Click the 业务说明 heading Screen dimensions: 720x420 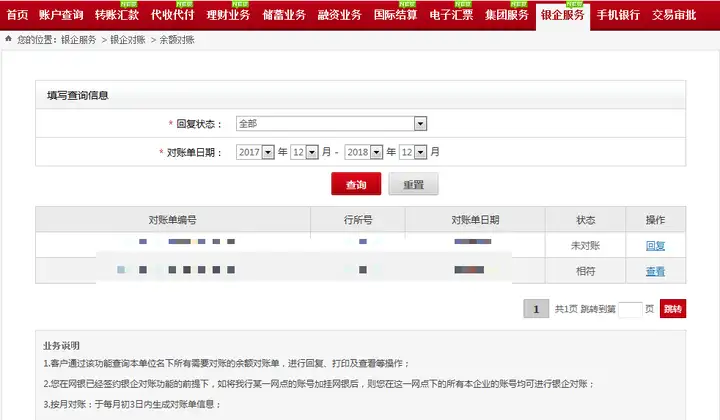[62, 346]
